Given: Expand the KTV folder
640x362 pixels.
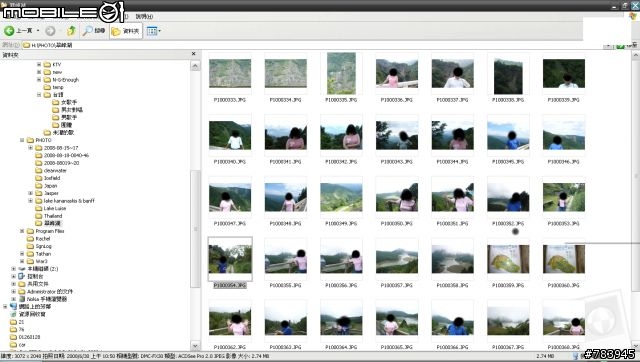Looking at the screenshot, I should (x=39, y=64).
